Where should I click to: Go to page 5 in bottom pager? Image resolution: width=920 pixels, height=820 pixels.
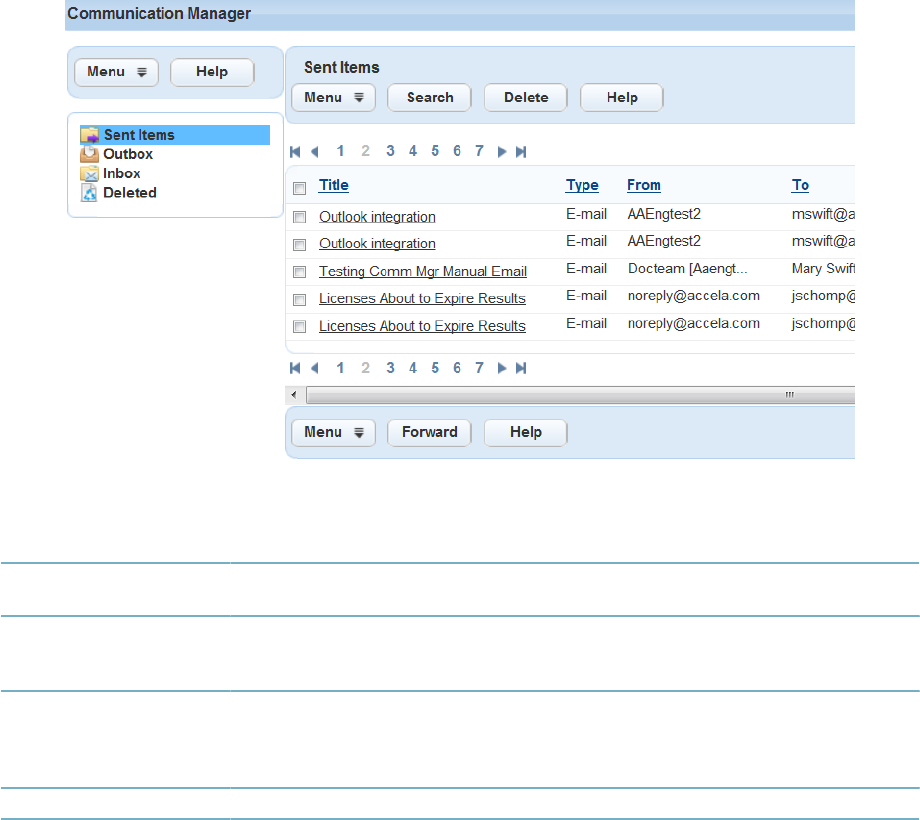pos(435,368)
